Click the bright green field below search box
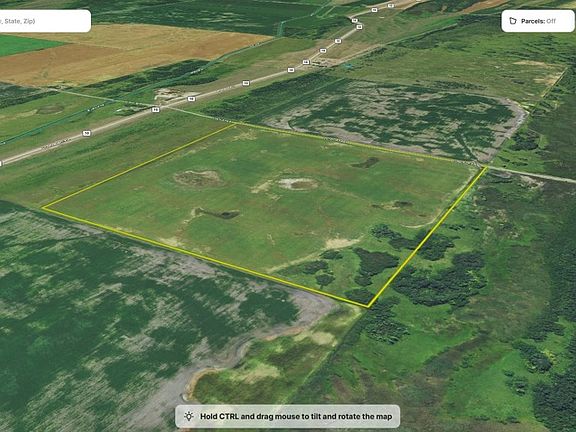The height and width of the screenshot is (432, 576). 26,44
